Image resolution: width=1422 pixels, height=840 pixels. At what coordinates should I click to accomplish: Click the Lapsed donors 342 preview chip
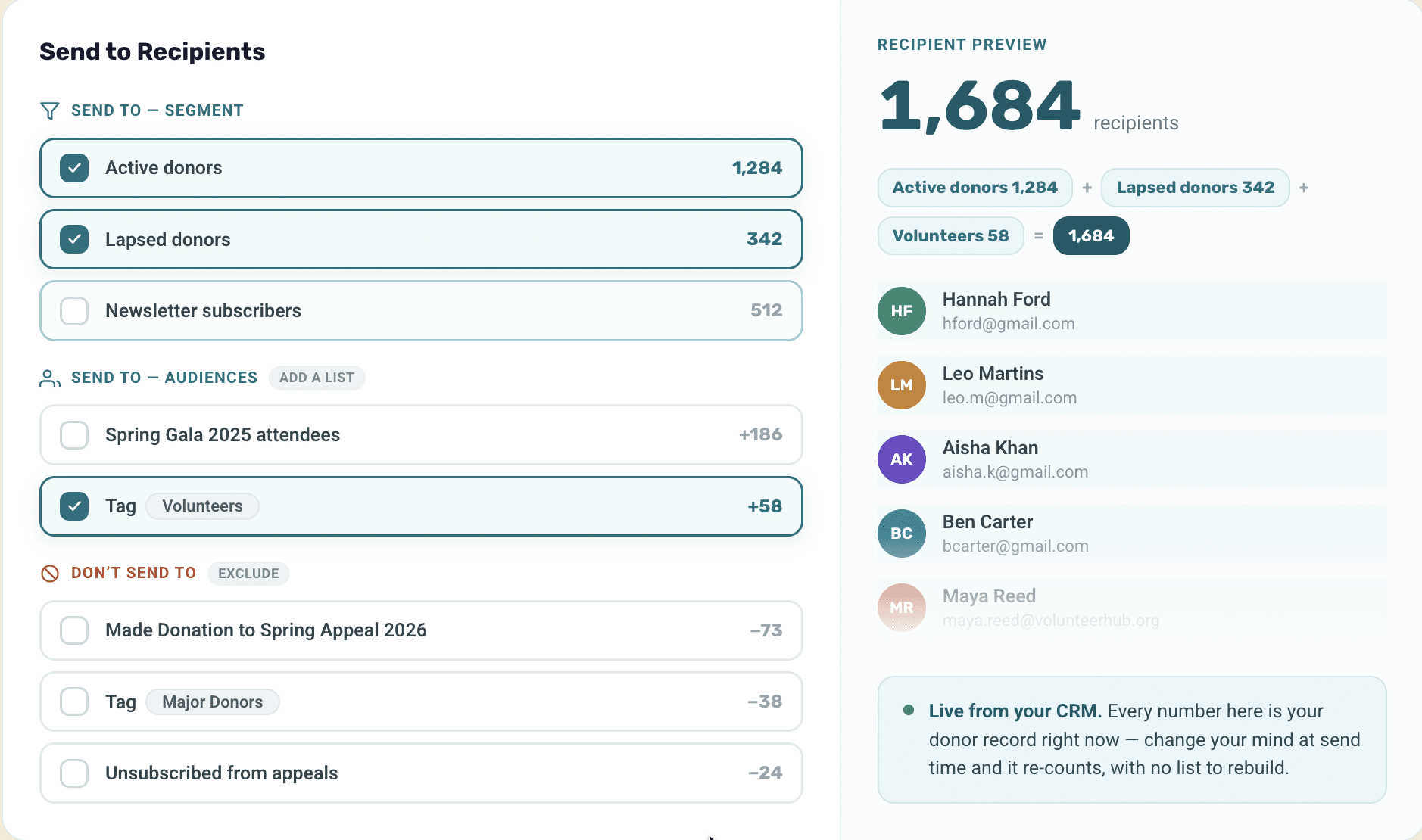point(1195,188)
